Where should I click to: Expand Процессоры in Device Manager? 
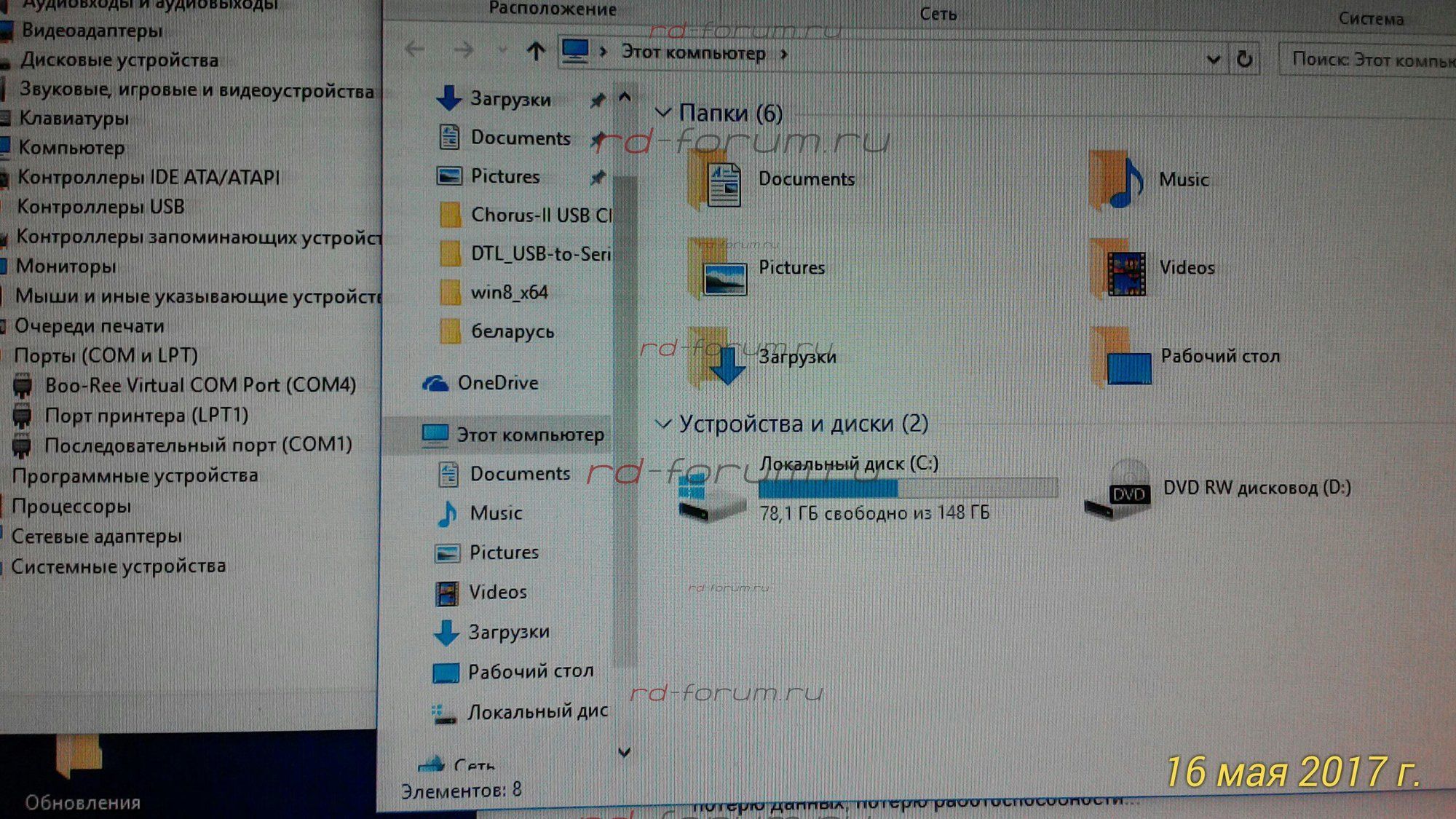(x=71, y=506)
